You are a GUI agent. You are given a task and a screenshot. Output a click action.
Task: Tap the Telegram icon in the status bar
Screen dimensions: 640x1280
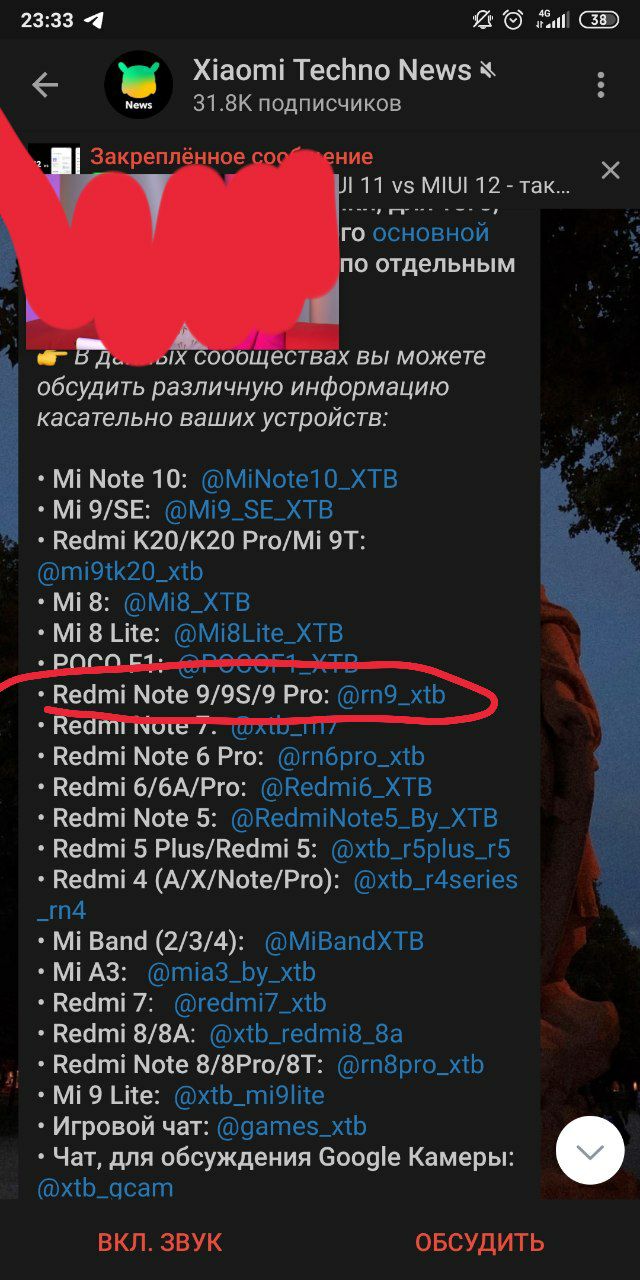pyautogui.click(x=93, y=20)
